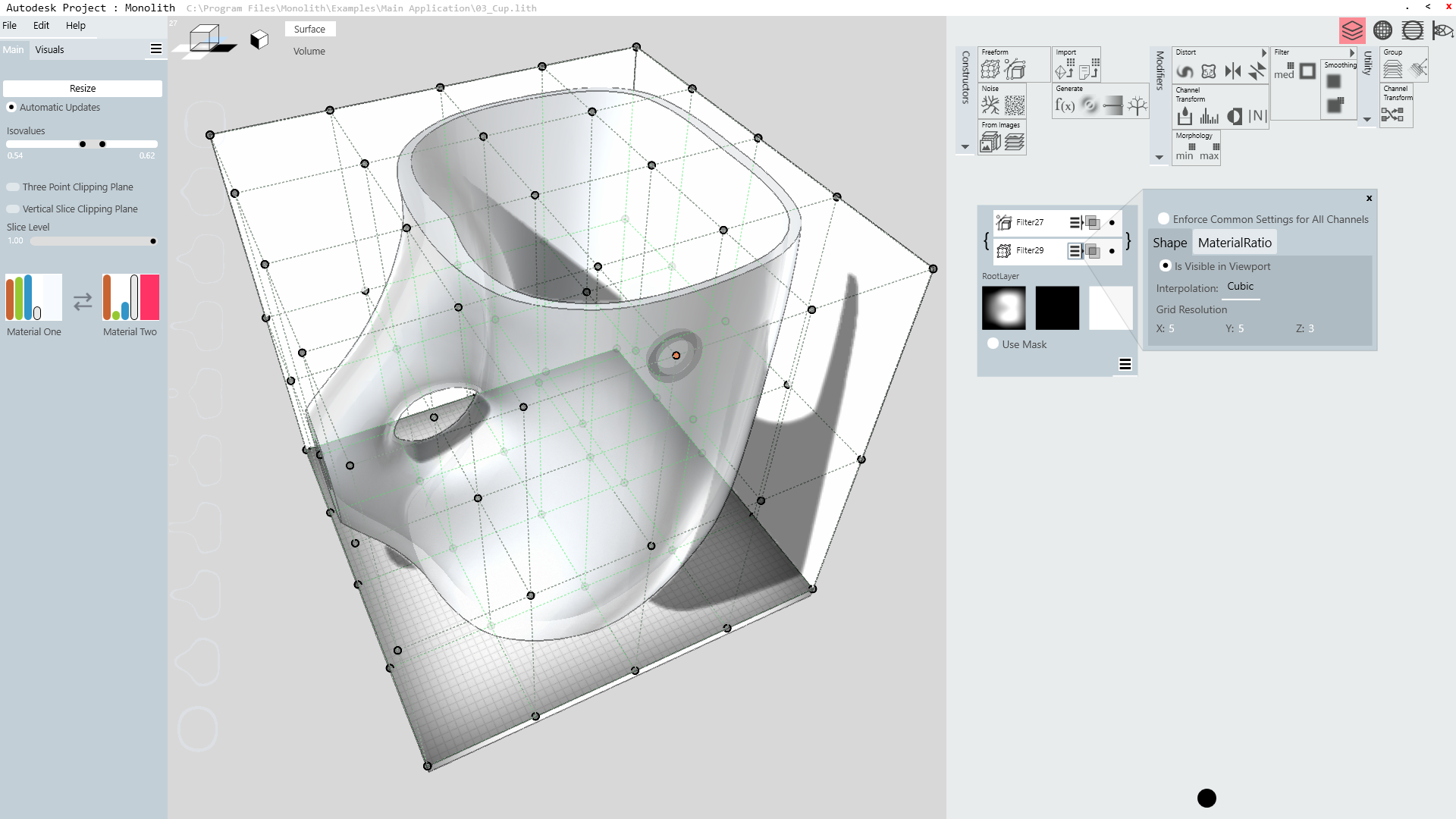Screen dimensions: 1456x819
Task: Select the twirl Distort modifier icon
Action: (x=1185, y=71)
